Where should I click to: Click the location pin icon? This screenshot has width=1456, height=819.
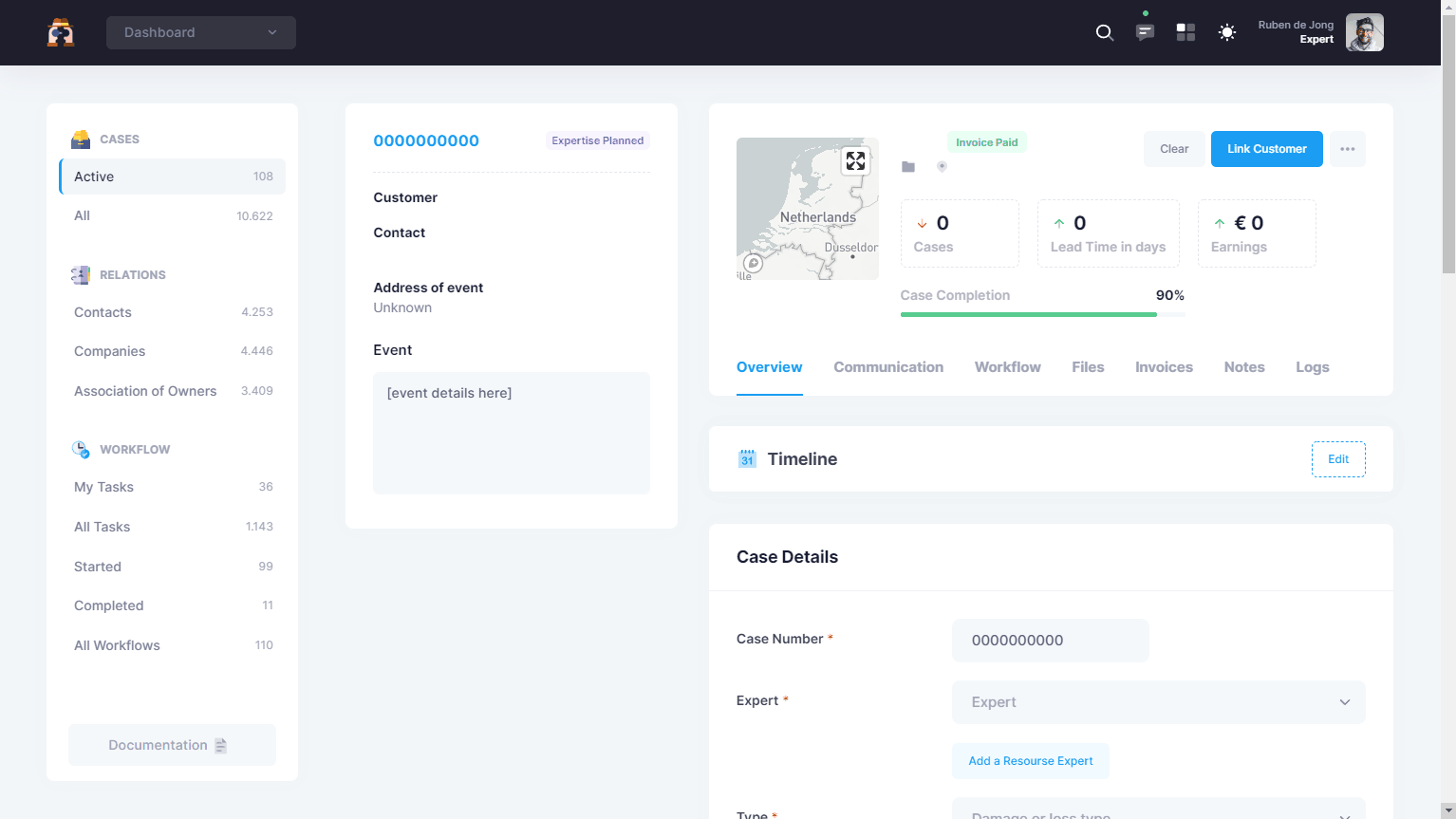point(942,167)
